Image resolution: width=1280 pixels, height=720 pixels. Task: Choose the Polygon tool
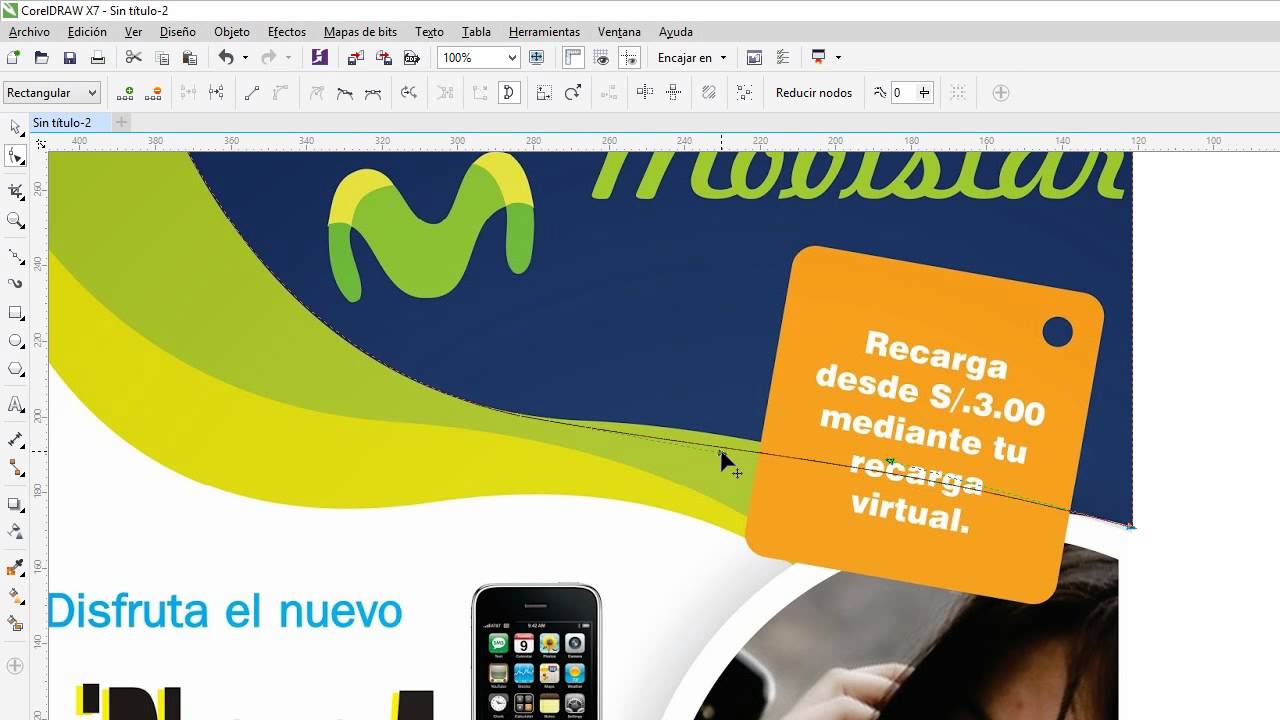pos(15,369)
